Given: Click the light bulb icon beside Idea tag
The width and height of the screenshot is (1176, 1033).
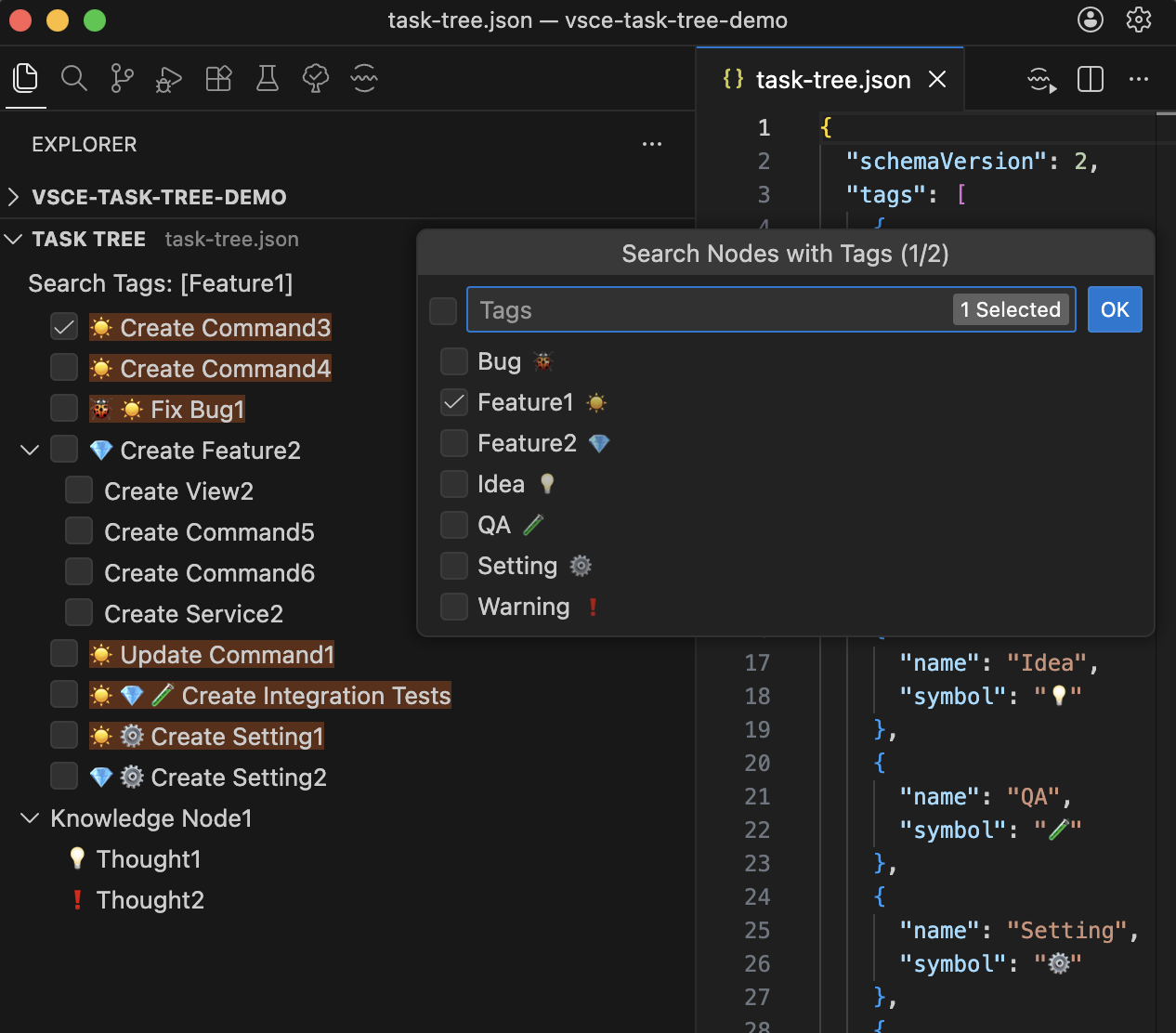Looking at the screenshot, I should [x=547, y=484].
